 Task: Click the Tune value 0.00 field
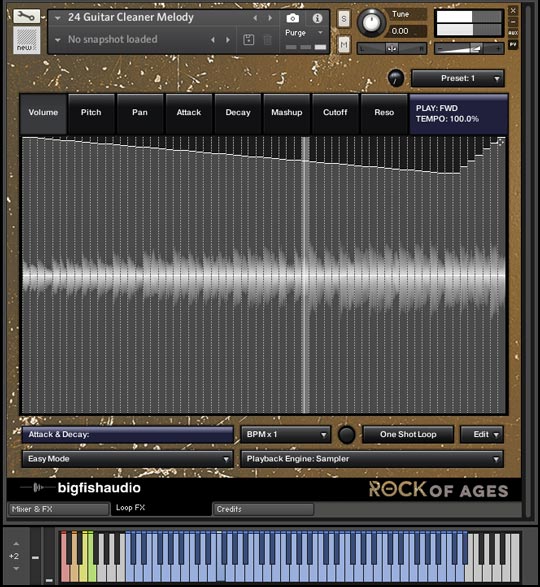point(407,31)
